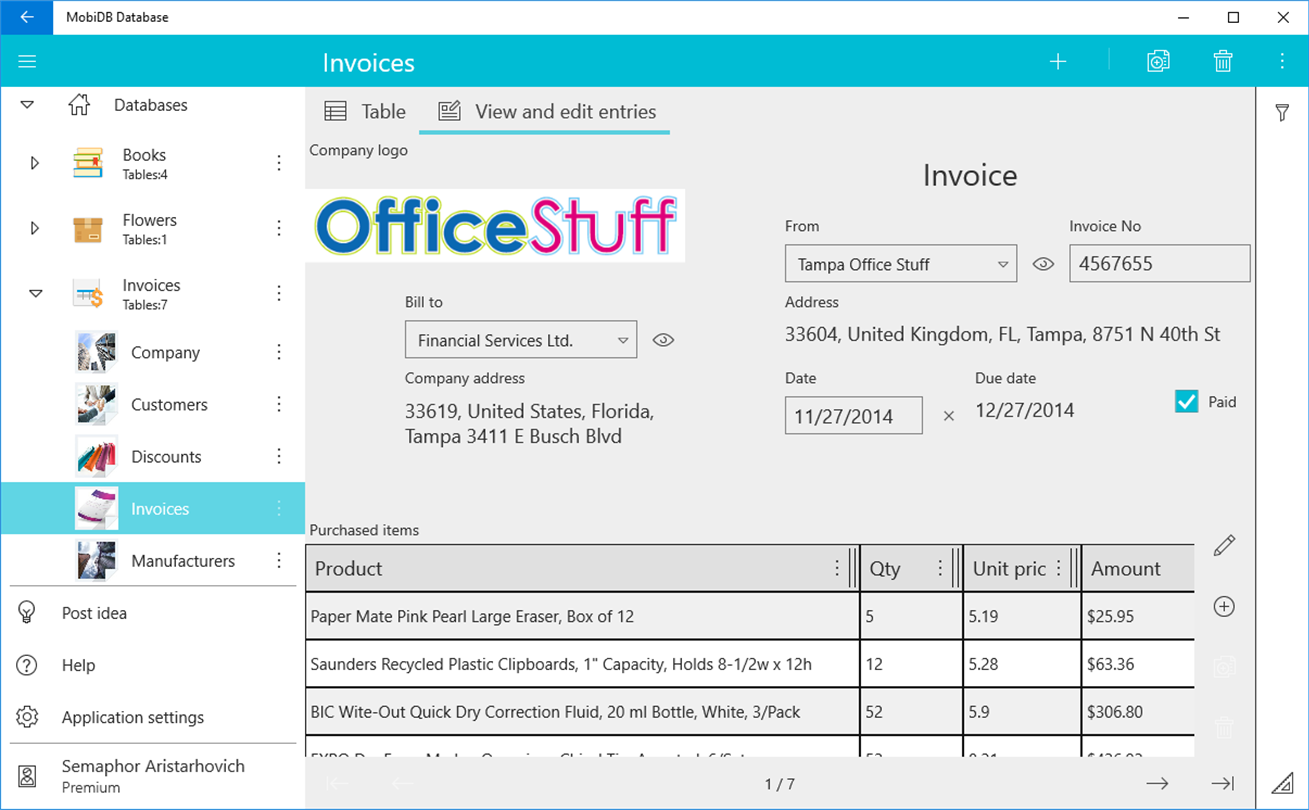Click the Books database icon
Viewport: 1309px width, 810px height.
point(88,163)
